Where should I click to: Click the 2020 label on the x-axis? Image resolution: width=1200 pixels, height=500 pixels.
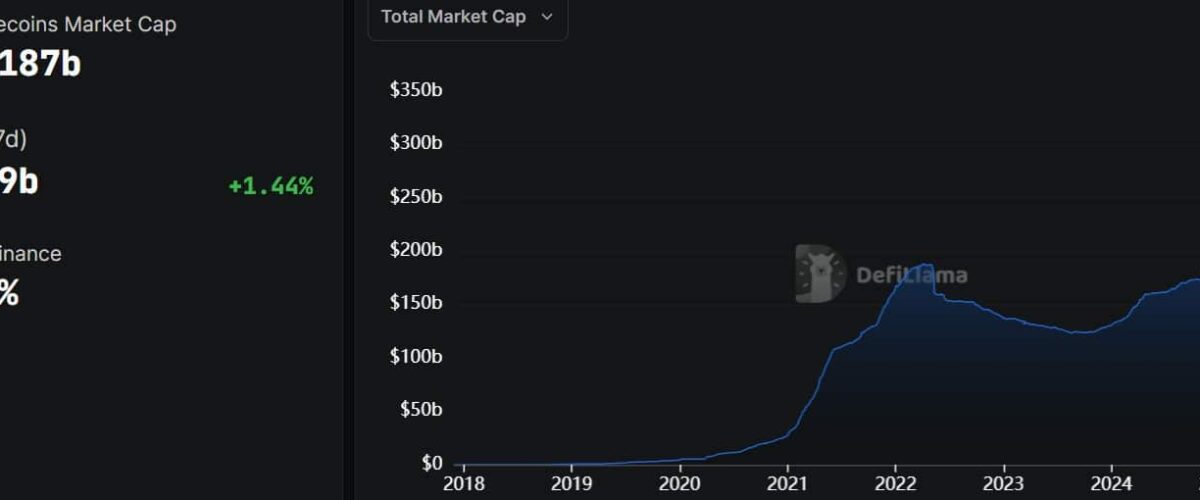point(679,485)
